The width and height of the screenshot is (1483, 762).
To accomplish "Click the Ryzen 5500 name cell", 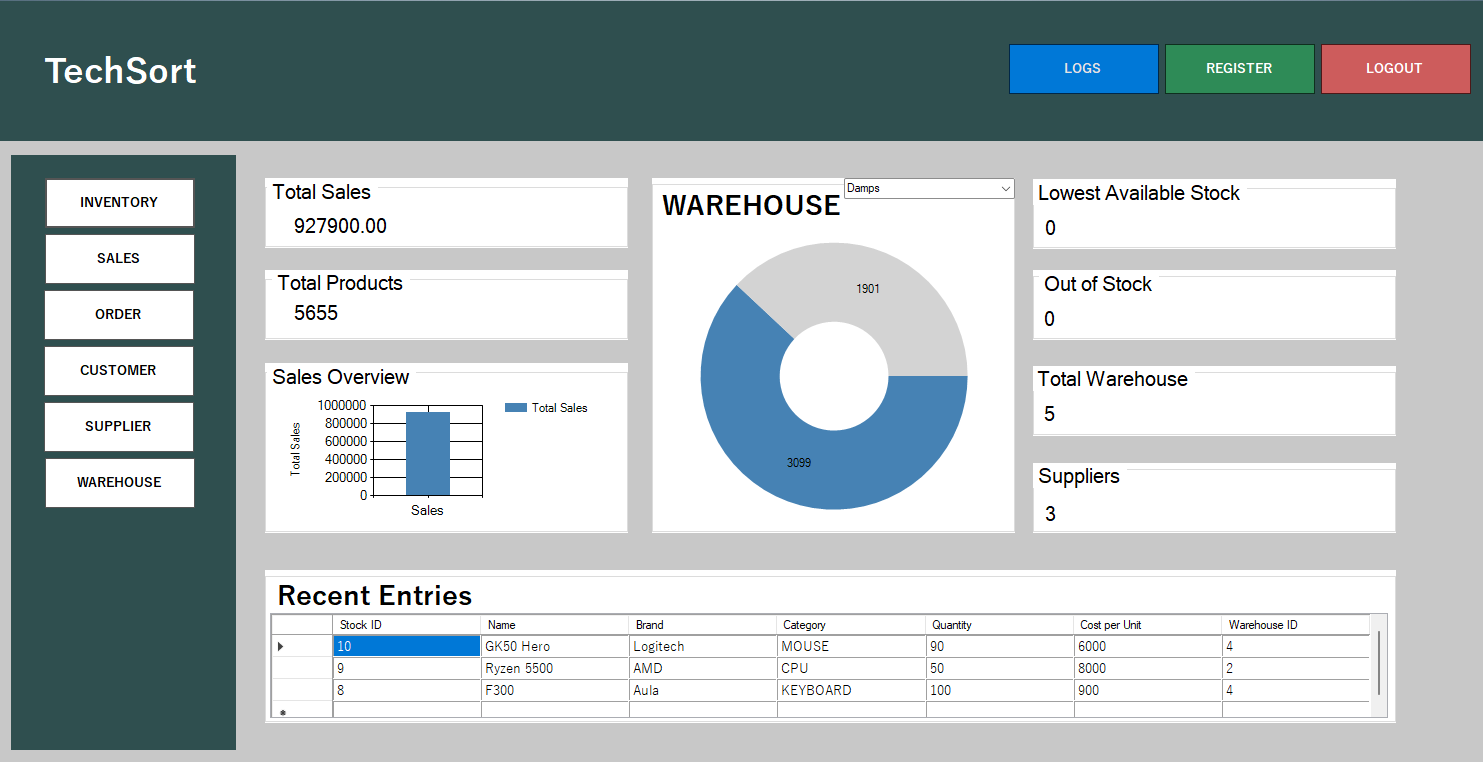I will pos(555,669).
